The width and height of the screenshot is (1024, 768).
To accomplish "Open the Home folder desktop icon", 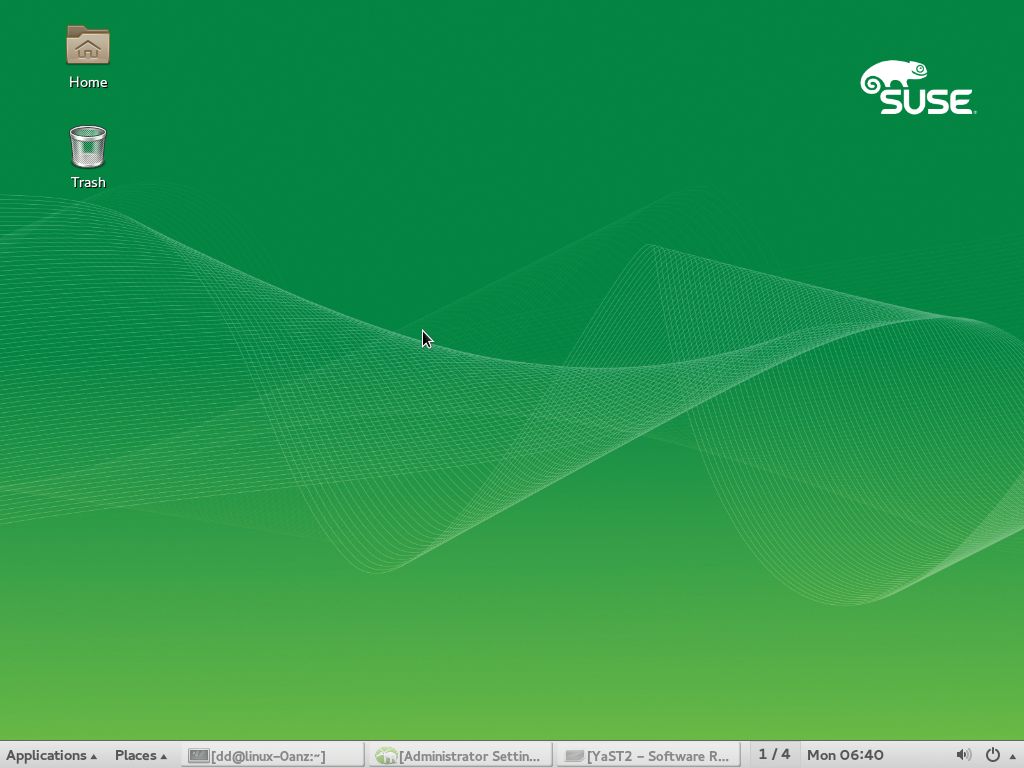I will tap(88, 46).
